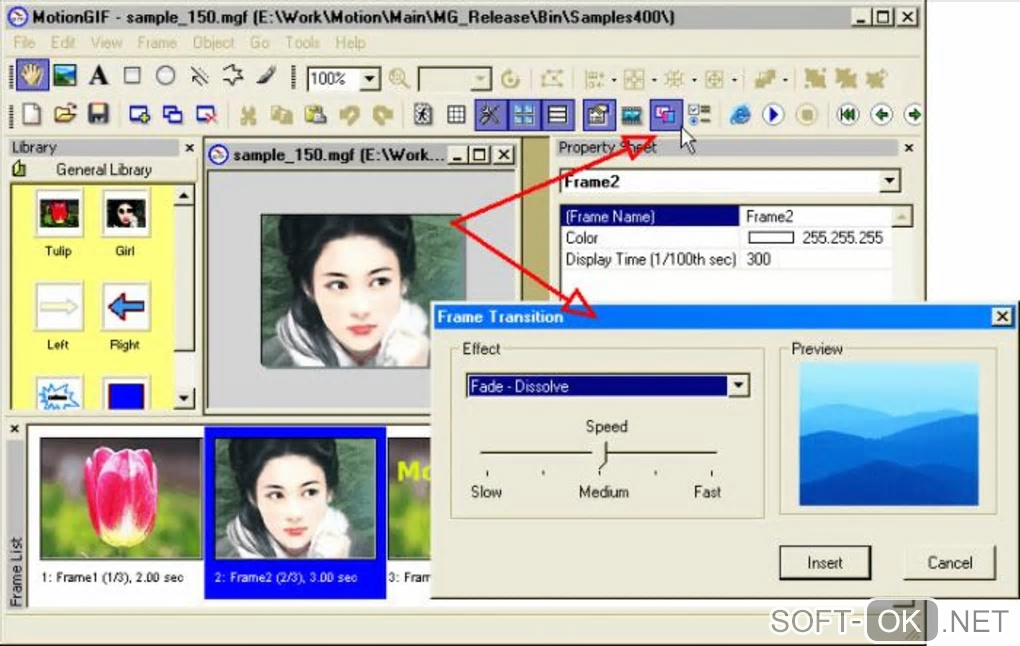Open preview in Internet Explorer icon

740,115
